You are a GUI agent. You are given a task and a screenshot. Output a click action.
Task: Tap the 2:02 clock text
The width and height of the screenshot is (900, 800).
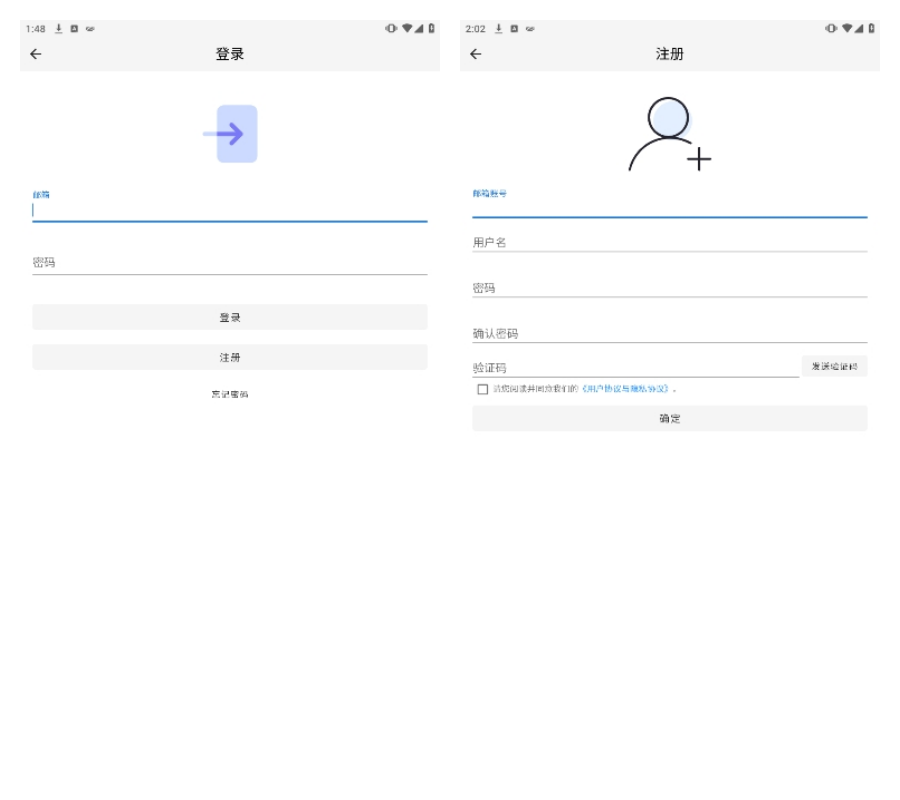pyautogui.click(x=475, y=29)
